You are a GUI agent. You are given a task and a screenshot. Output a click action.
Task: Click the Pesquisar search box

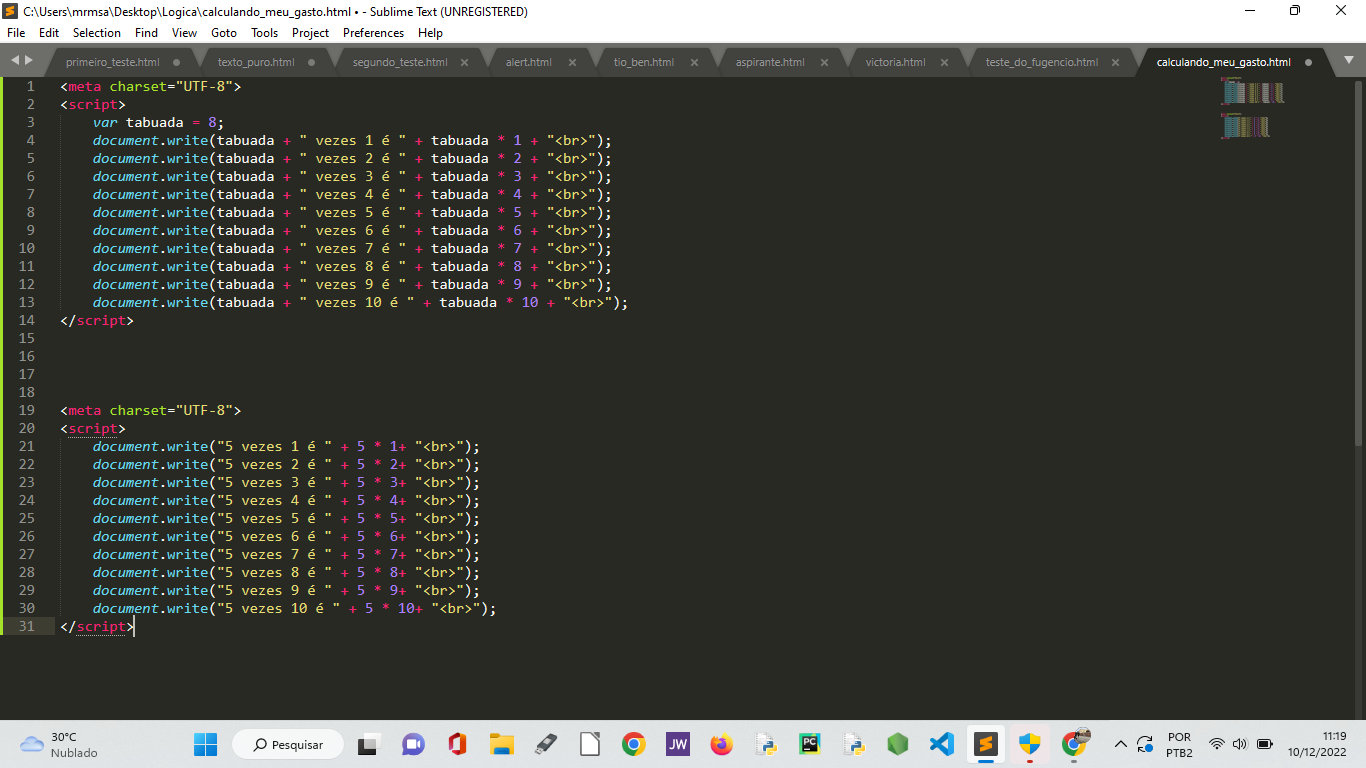coord(288,744)
